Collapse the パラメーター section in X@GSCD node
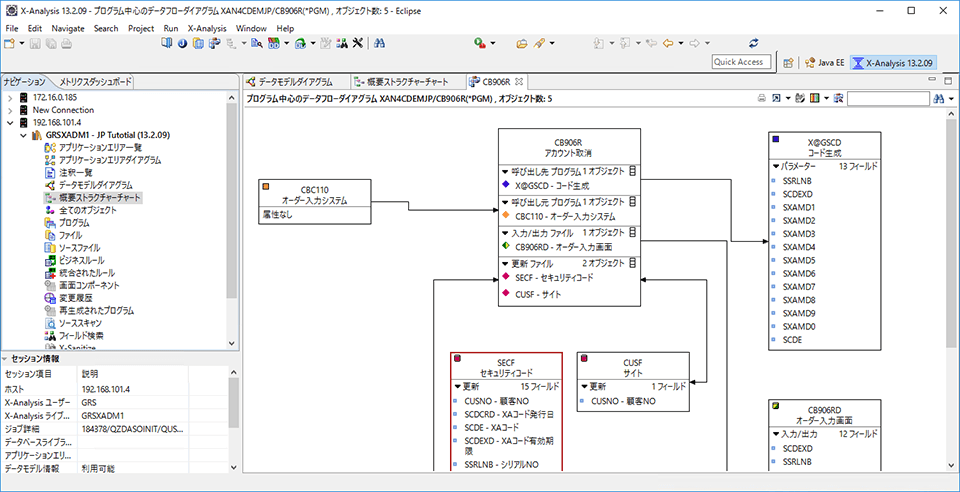Image resolution: width=960 pixels, height=492 pixels. pos(775,166)
